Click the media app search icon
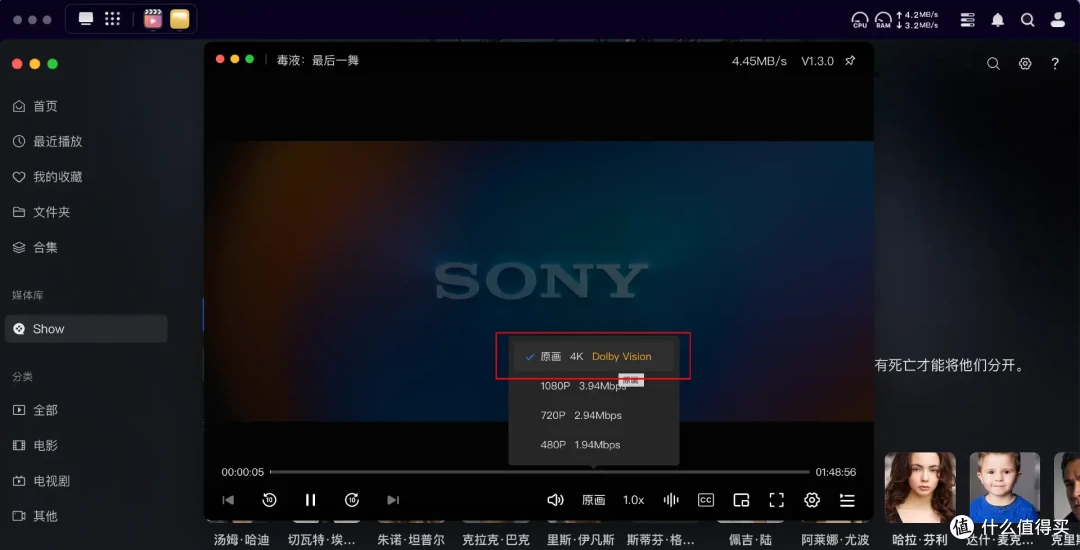The width and height of the screenshot is (1080, 550). coord(993,63)
